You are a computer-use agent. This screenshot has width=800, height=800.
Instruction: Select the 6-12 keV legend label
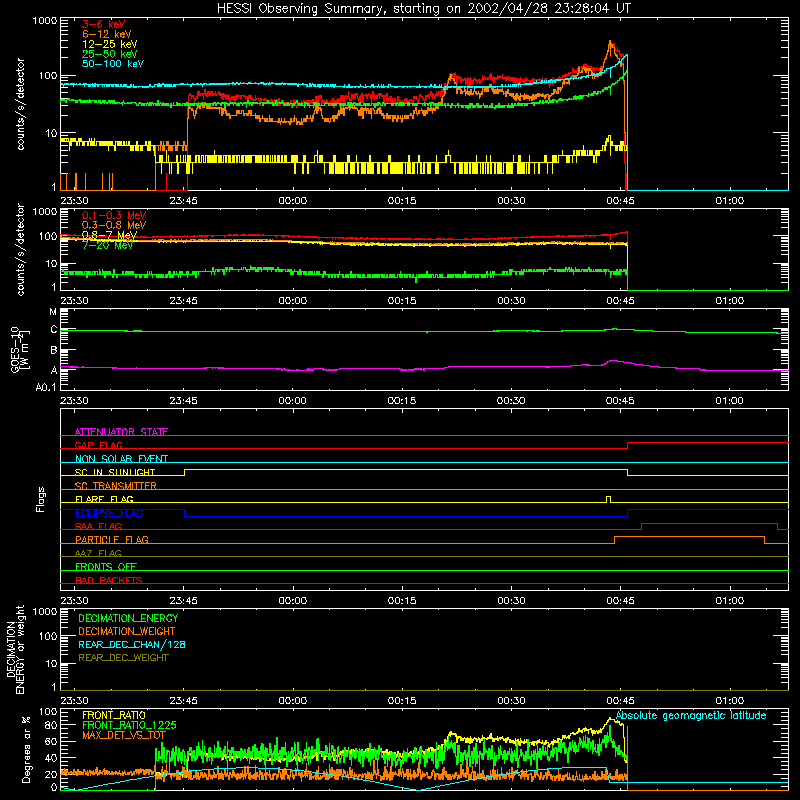pyautogui.click(x=107, y=34)
